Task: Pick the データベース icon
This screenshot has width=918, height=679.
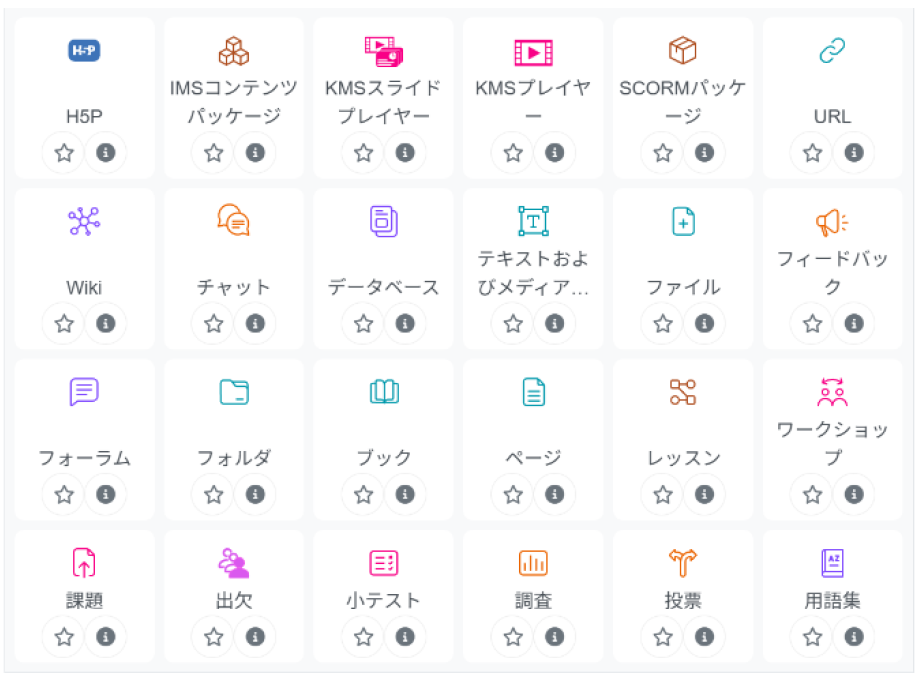Action: tap(383, 221)
